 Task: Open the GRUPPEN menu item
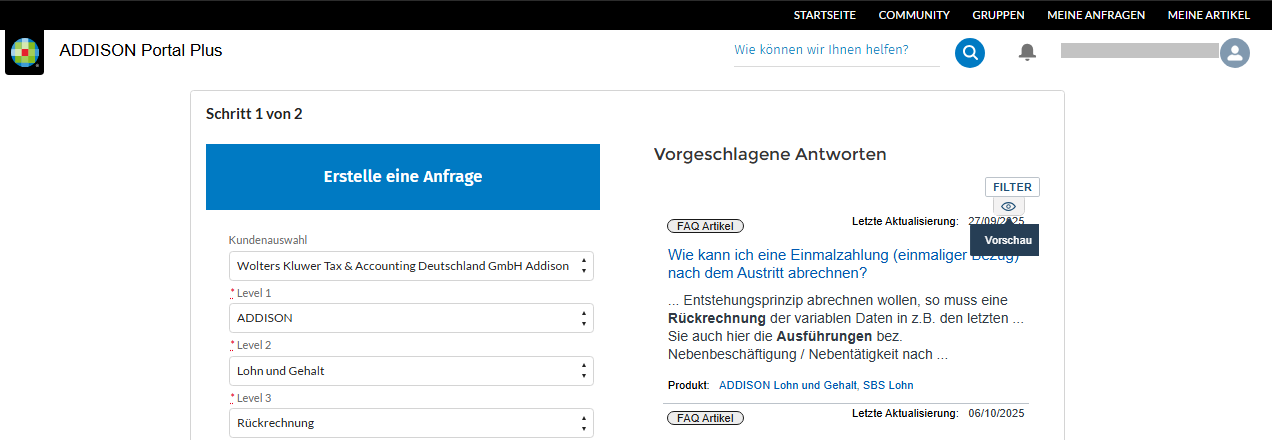pos(998,15)
